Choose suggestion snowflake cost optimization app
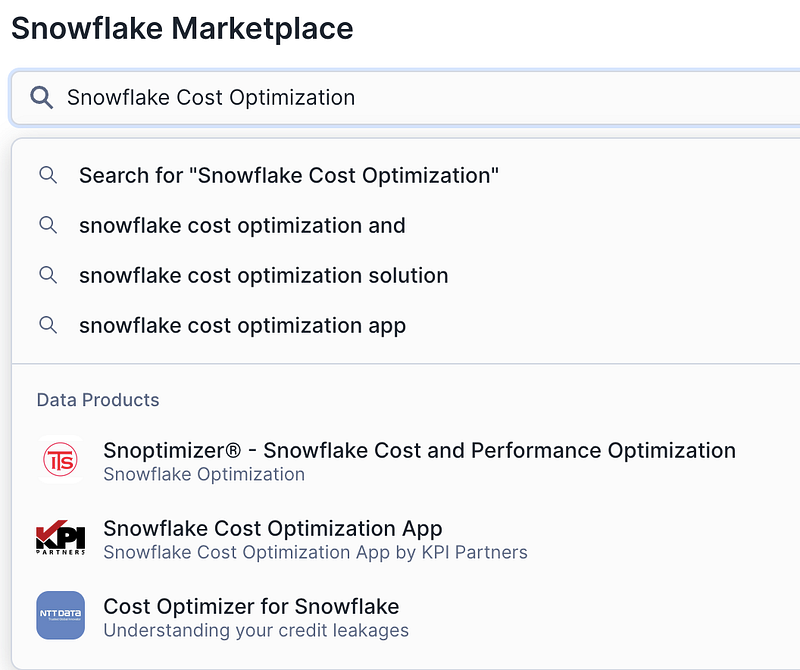Screen dimensions: 800x670 click(242, 326)
